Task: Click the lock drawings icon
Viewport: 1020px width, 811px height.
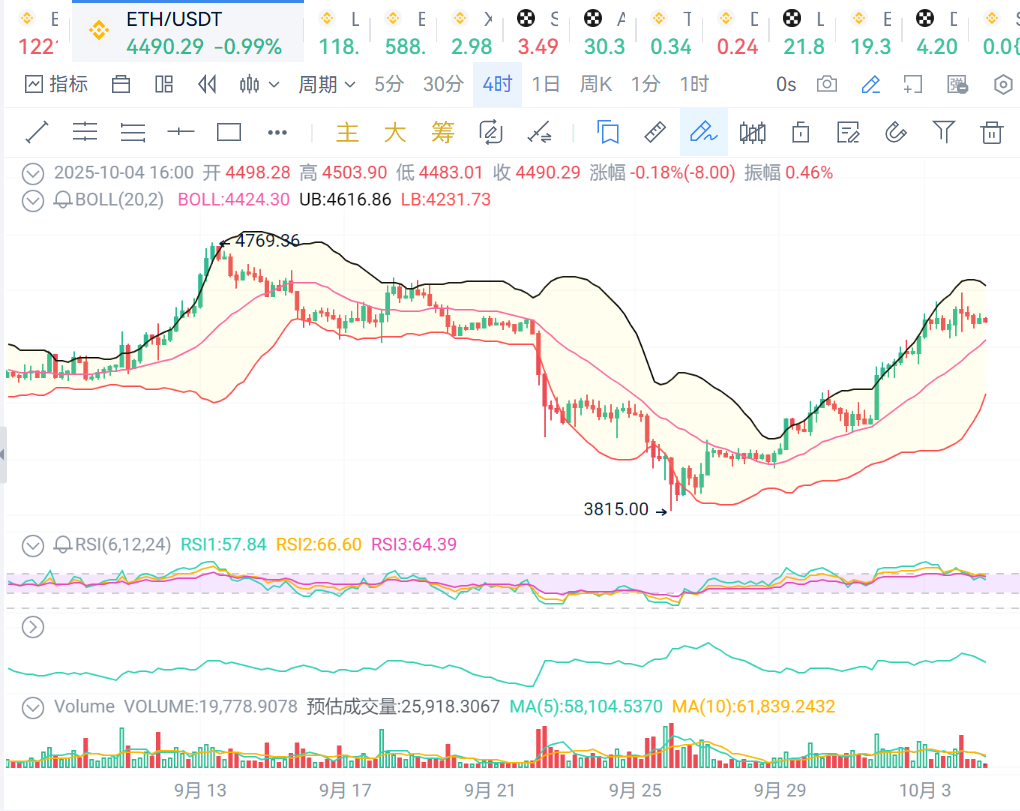Action: 801,133
